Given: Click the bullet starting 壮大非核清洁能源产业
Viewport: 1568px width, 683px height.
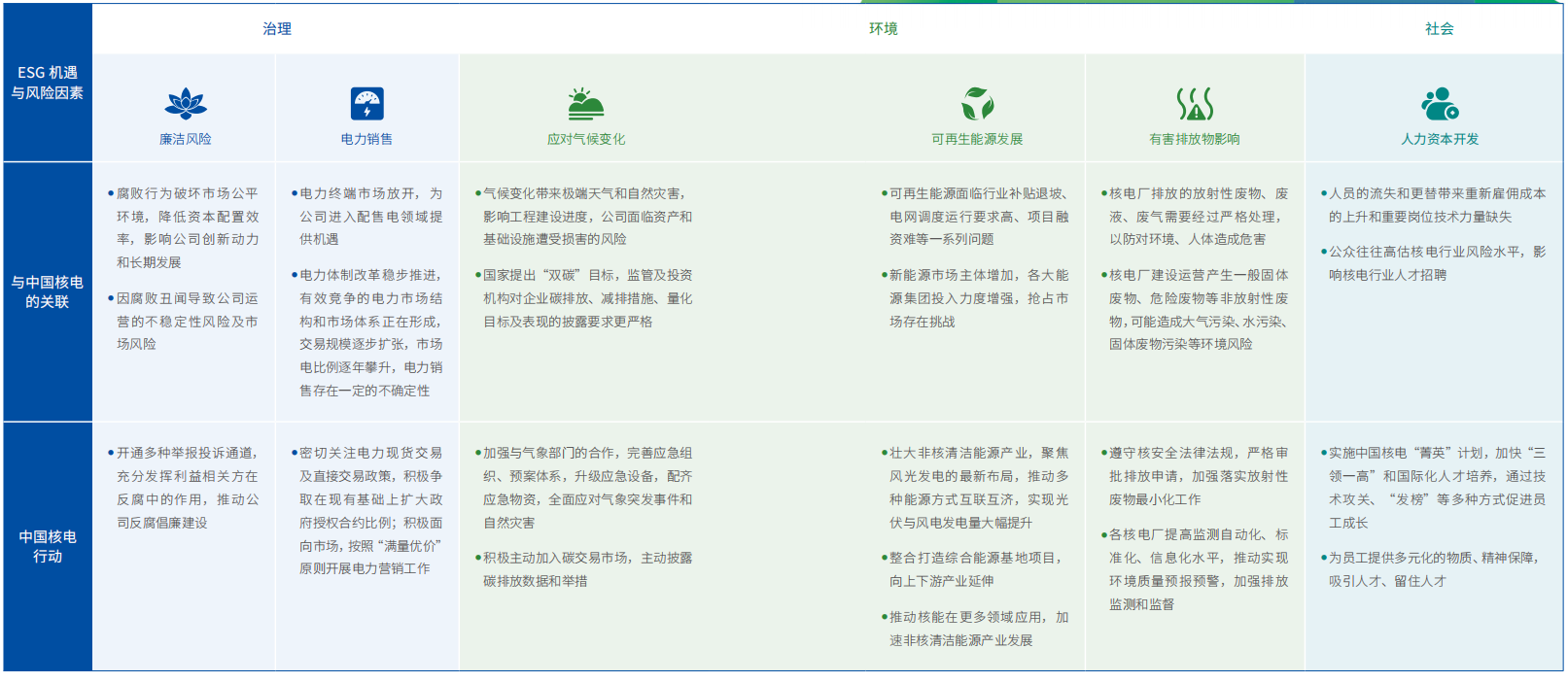Looking at the screenshot, I should 975,488.
